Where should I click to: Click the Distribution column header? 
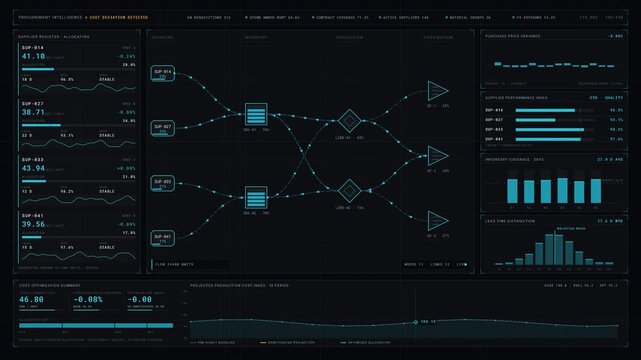pyautogui.click(x=438, y=38)
